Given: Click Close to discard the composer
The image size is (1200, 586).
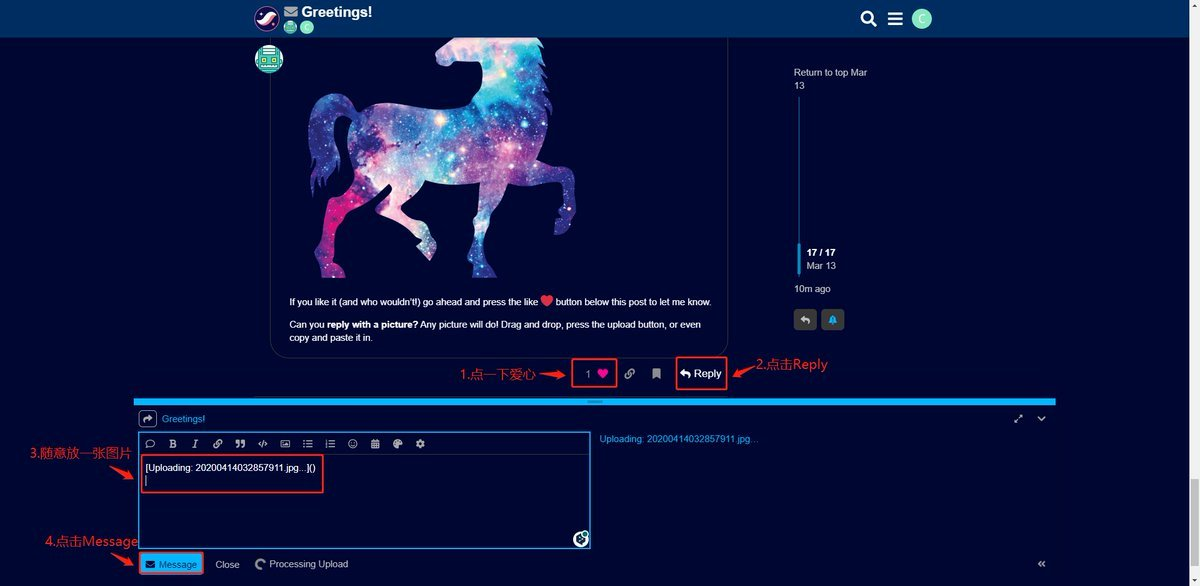Looking at the screenshot, I should coord(227,565).
